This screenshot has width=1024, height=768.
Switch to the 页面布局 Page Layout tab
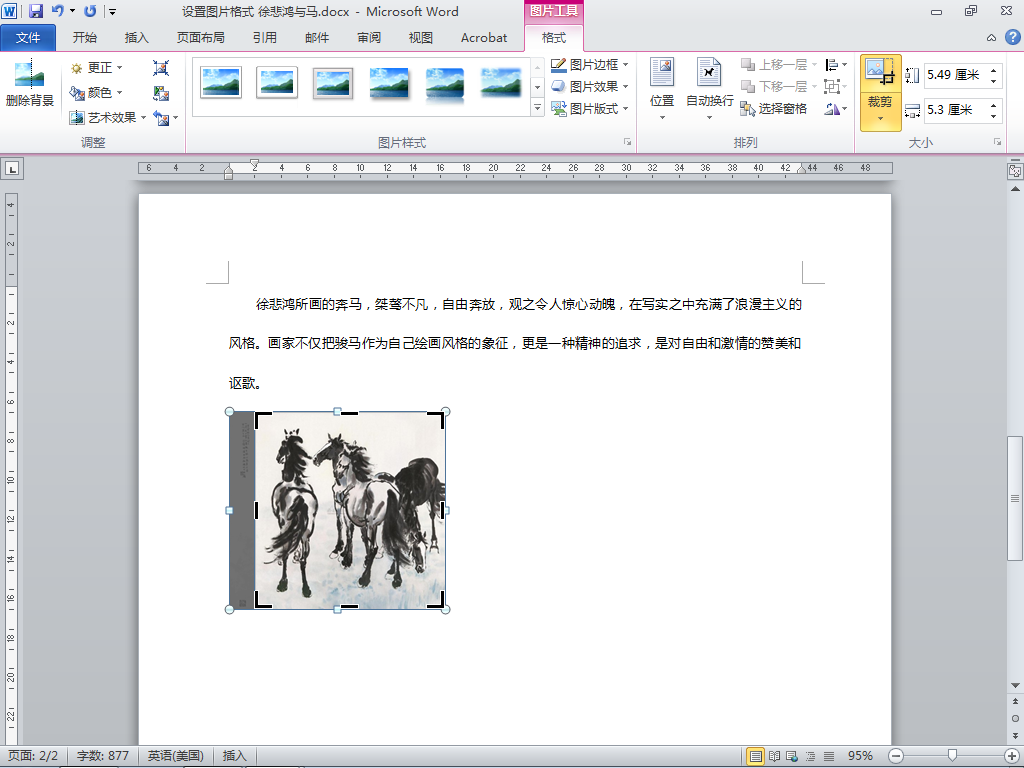pyautogui.click(x=200, y=38)
